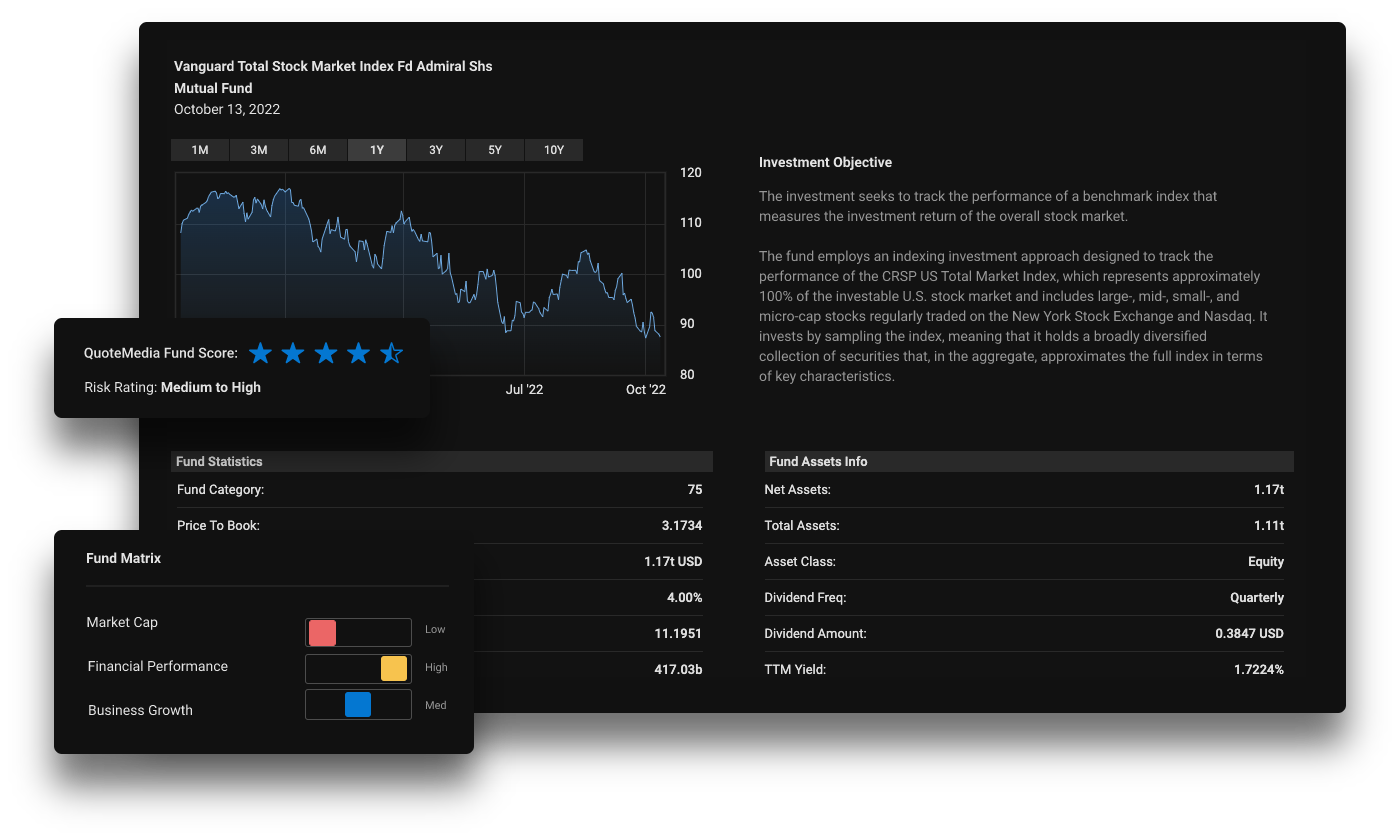Click the red Market Cap indicator
The height and width of the screenshot is (840, 1400).
322,633
